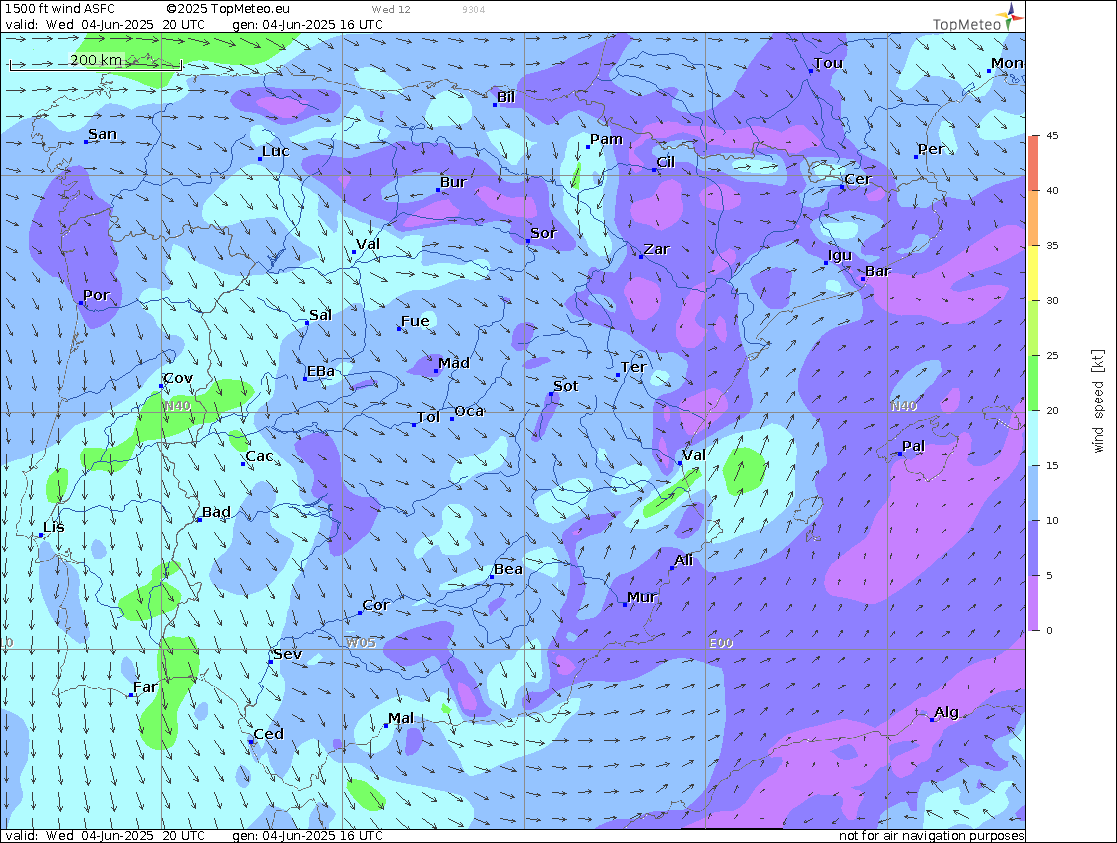1117x843 pixels.
Task: Select the Ter city label
Action: click(x=633, y=367)
